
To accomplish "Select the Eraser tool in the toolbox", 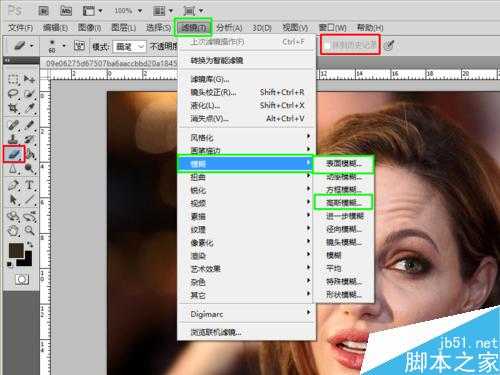I will (14, 154).
